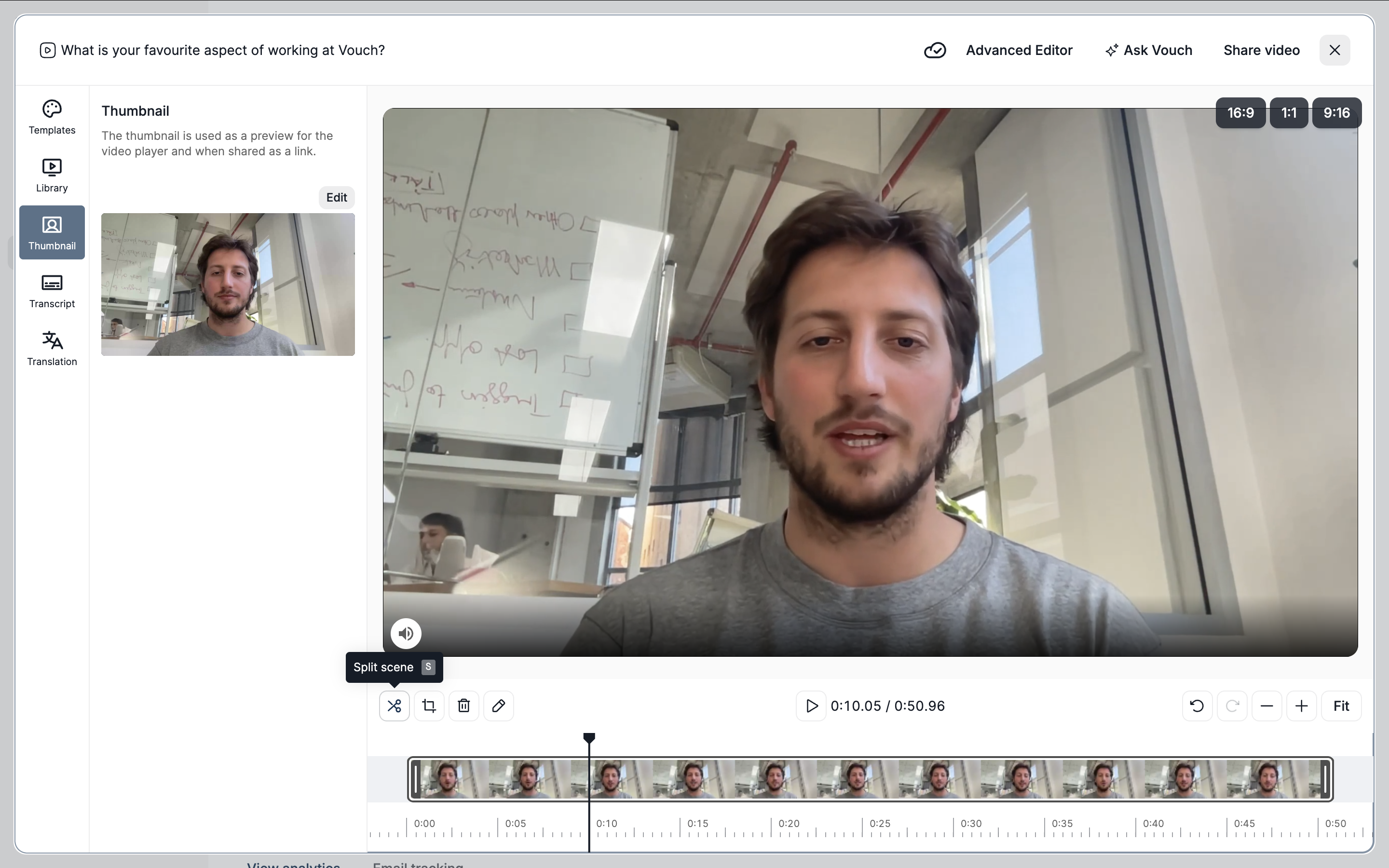Click the 0:10.05 / 0:50.96 time readout
The image size is (1389, 868).
click(x=887, y=705)
